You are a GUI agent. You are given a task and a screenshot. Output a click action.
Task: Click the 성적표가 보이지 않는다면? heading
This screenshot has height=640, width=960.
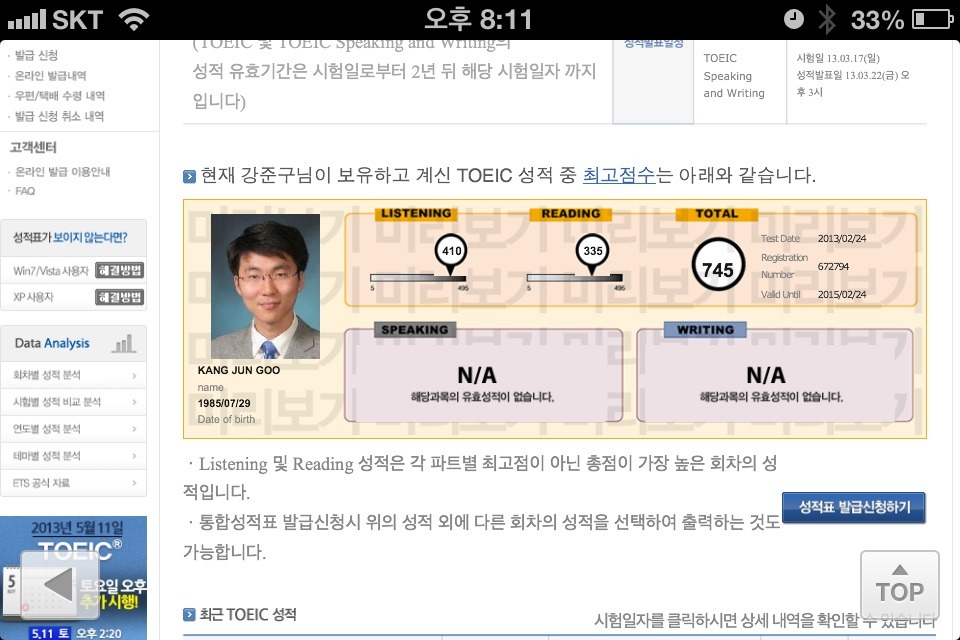[70, 237]
